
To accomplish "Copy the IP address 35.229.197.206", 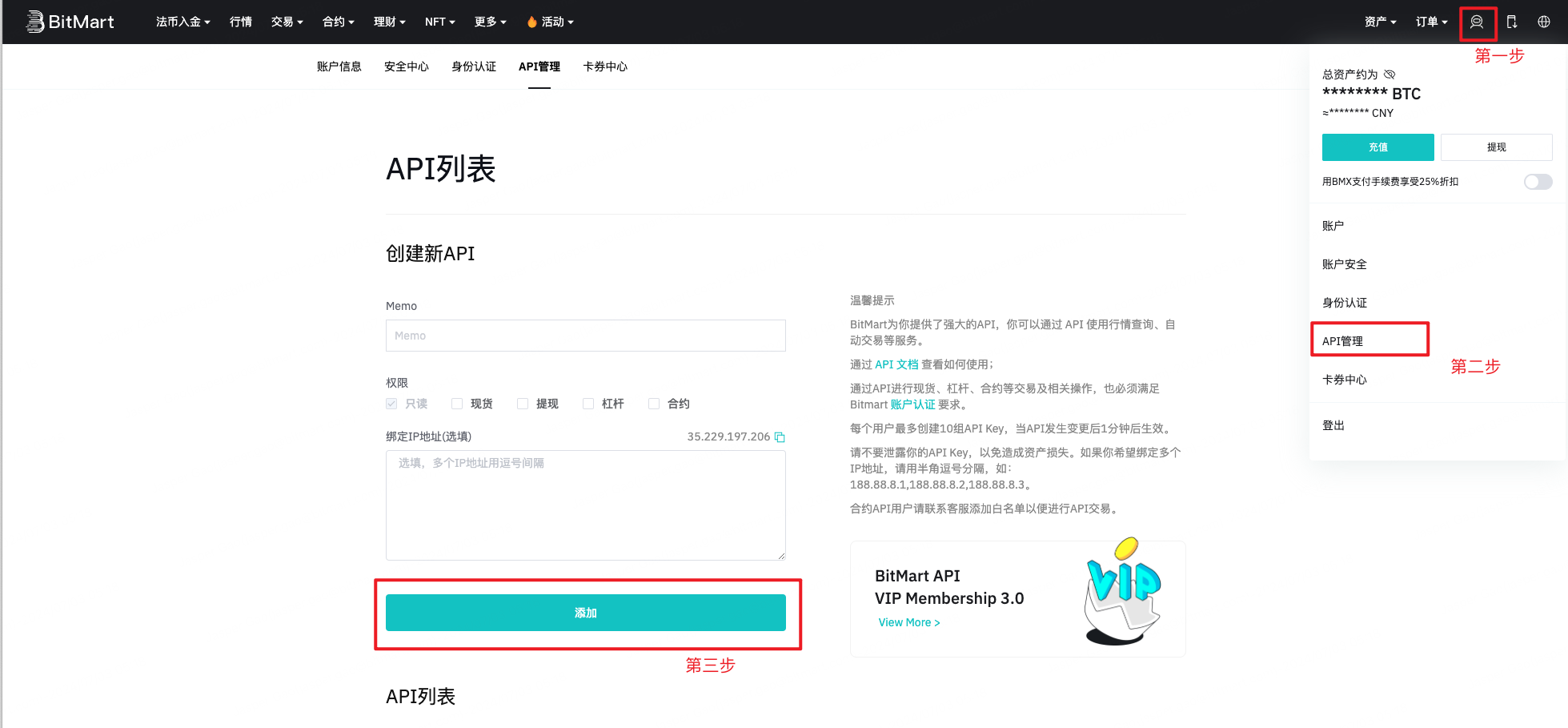I will (x=780, y=437).
